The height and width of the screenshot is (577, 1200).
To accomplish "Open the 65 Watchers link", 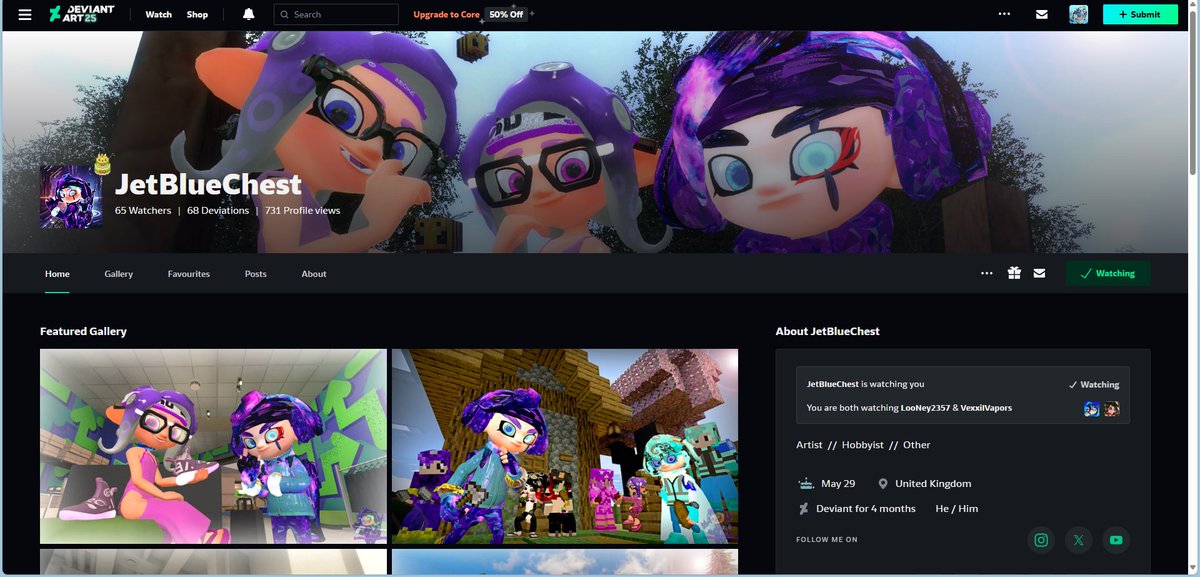I will (x=143, y=211).
